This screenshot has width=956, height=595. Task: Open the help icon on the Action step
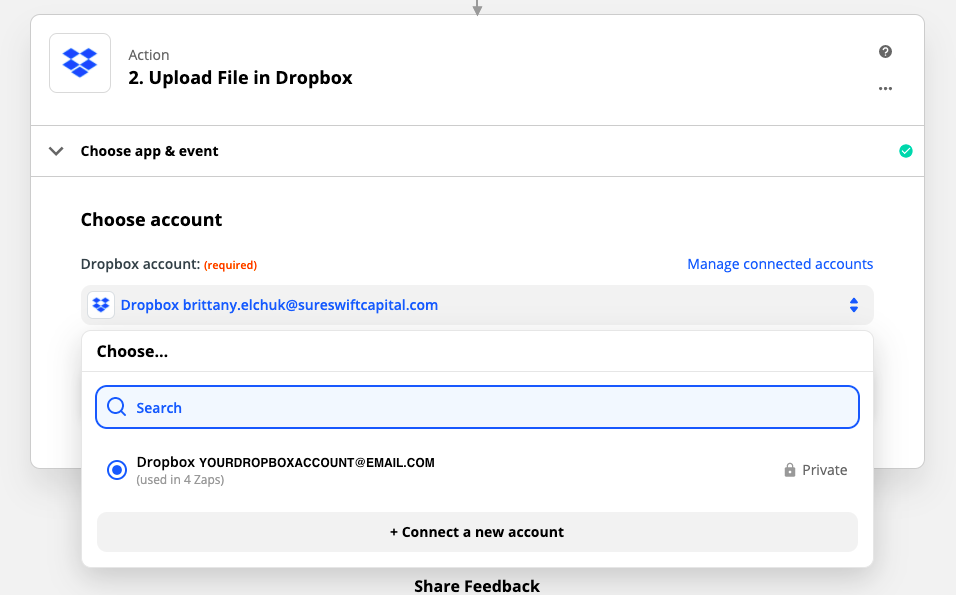click(885, 51)
